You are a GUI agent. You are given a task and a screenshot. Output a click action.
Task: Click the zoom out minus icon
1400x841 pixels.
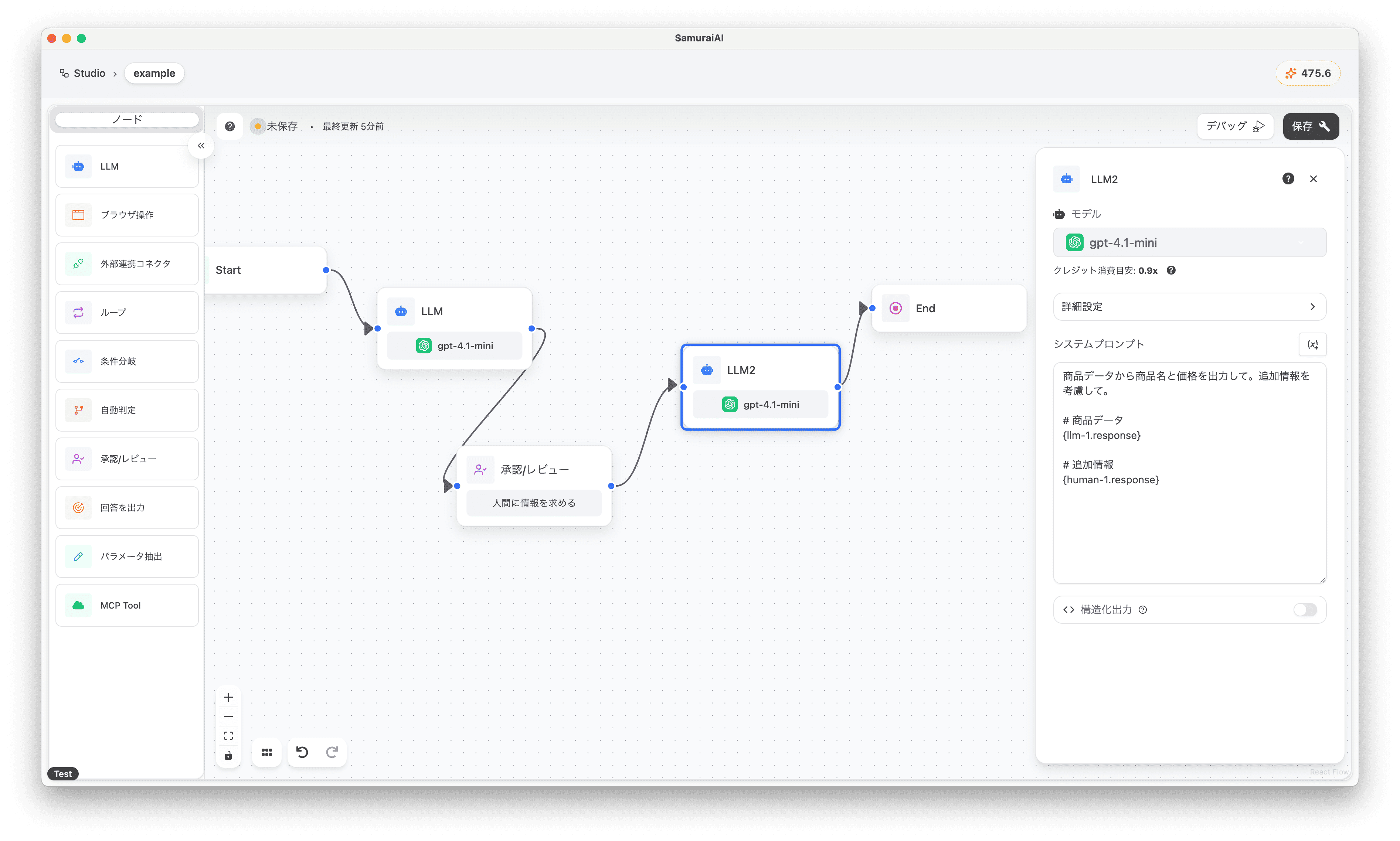pyautogui.click(x=228, y=716)
